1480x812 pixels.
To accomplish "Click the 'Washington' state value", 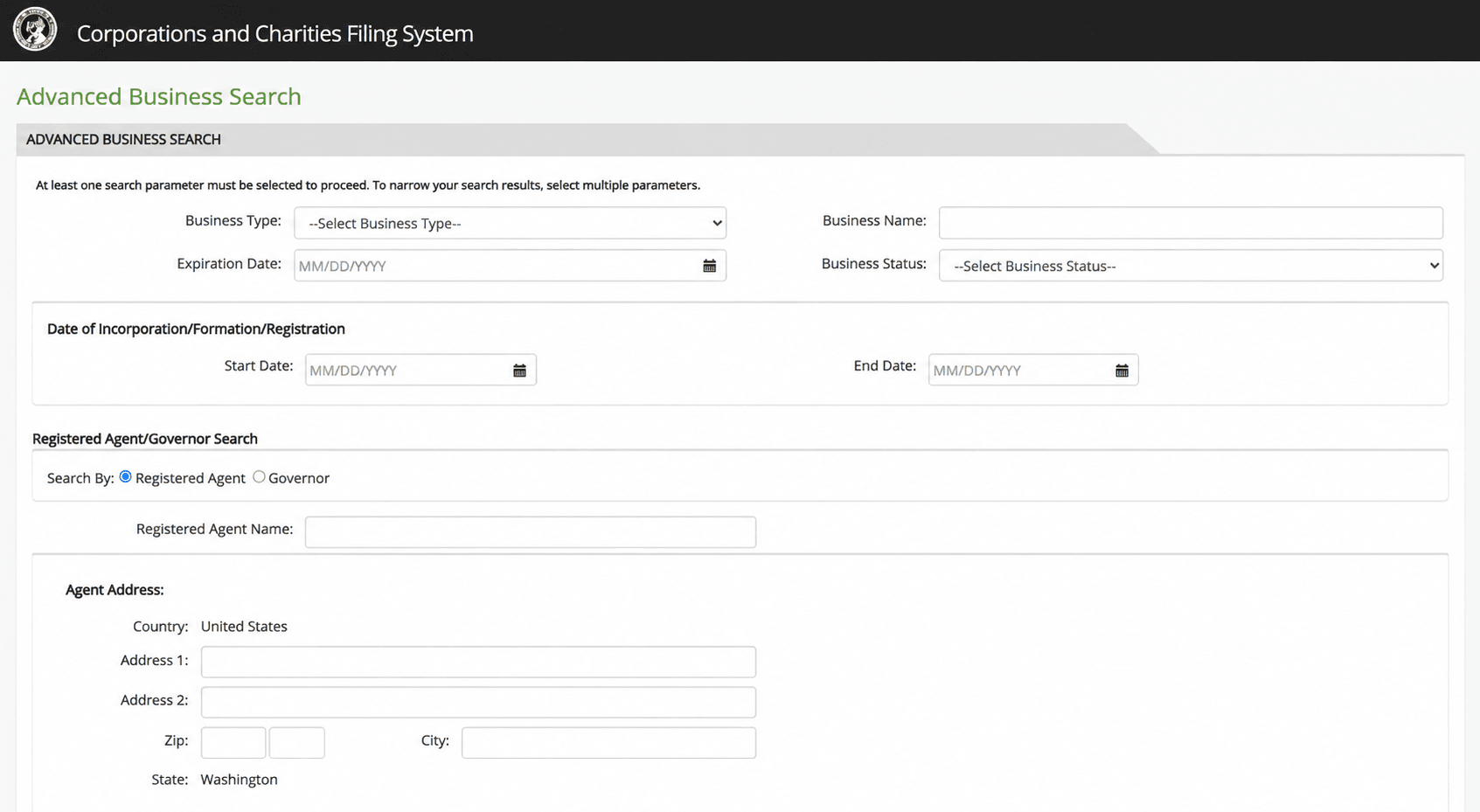I will [240, 780].
